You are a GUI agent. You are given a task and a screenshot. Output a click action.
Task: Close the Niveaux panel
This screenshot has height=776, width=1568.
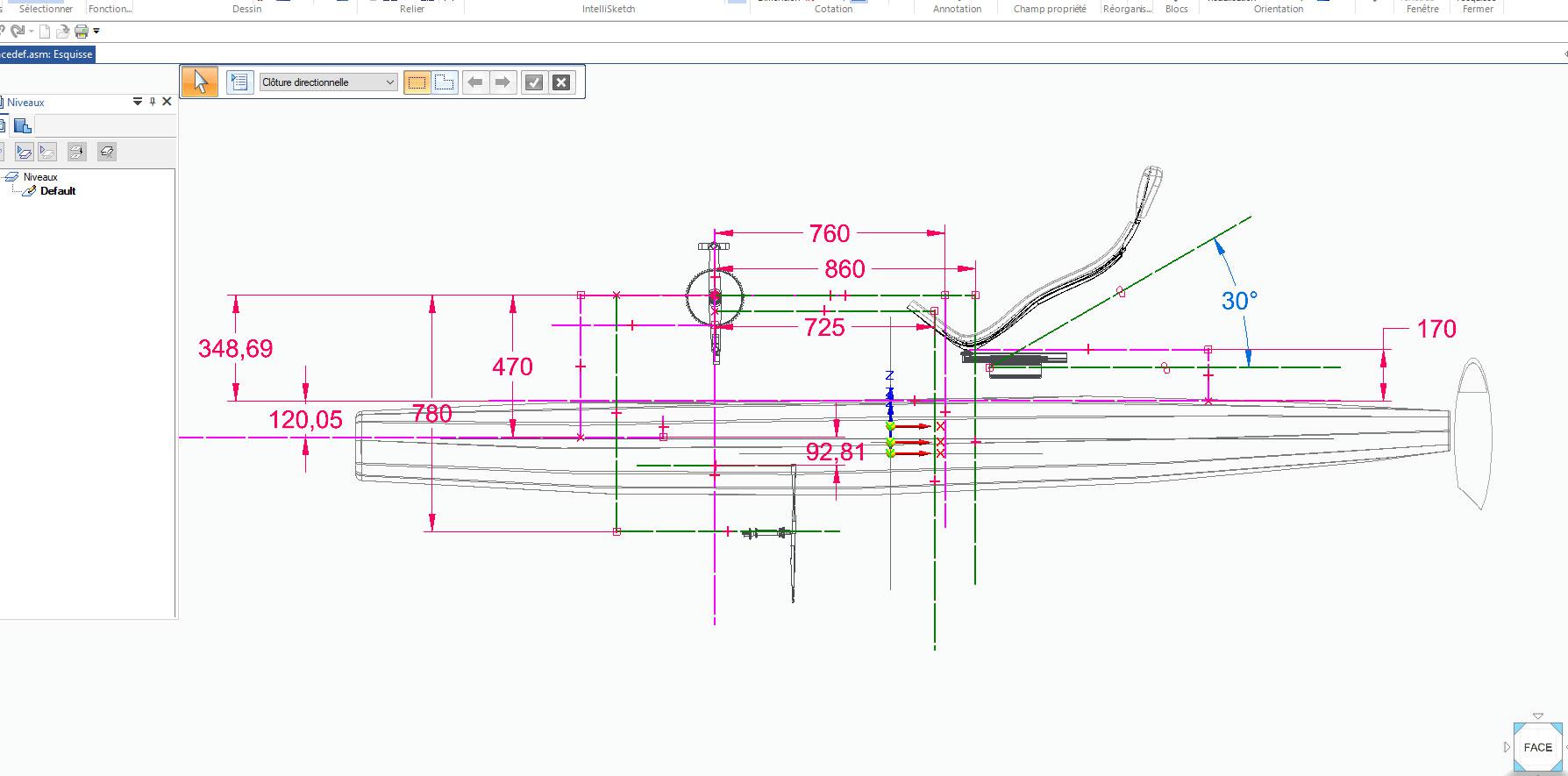167,102
